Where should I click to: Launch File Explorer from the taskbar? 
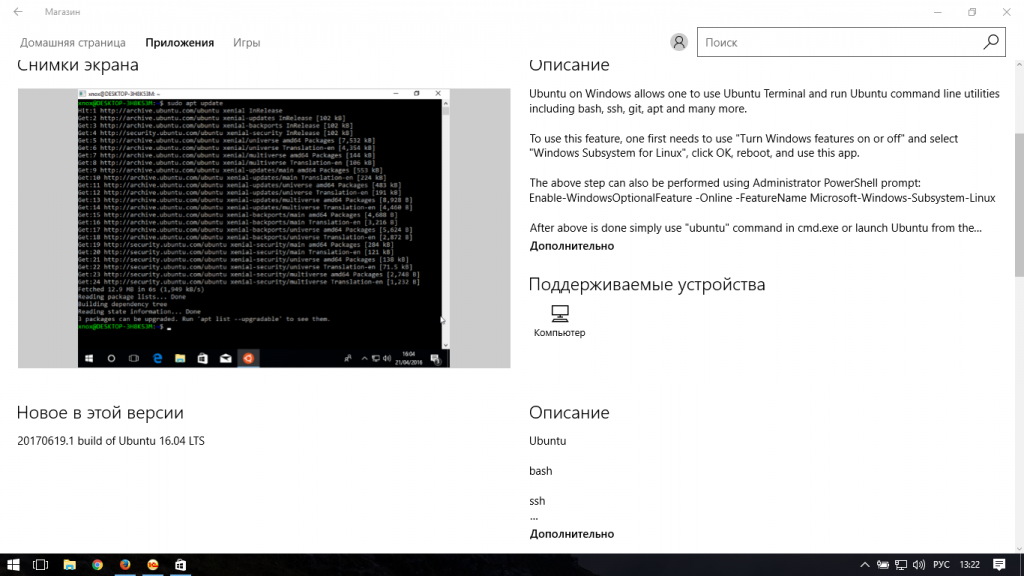(69, 565)
